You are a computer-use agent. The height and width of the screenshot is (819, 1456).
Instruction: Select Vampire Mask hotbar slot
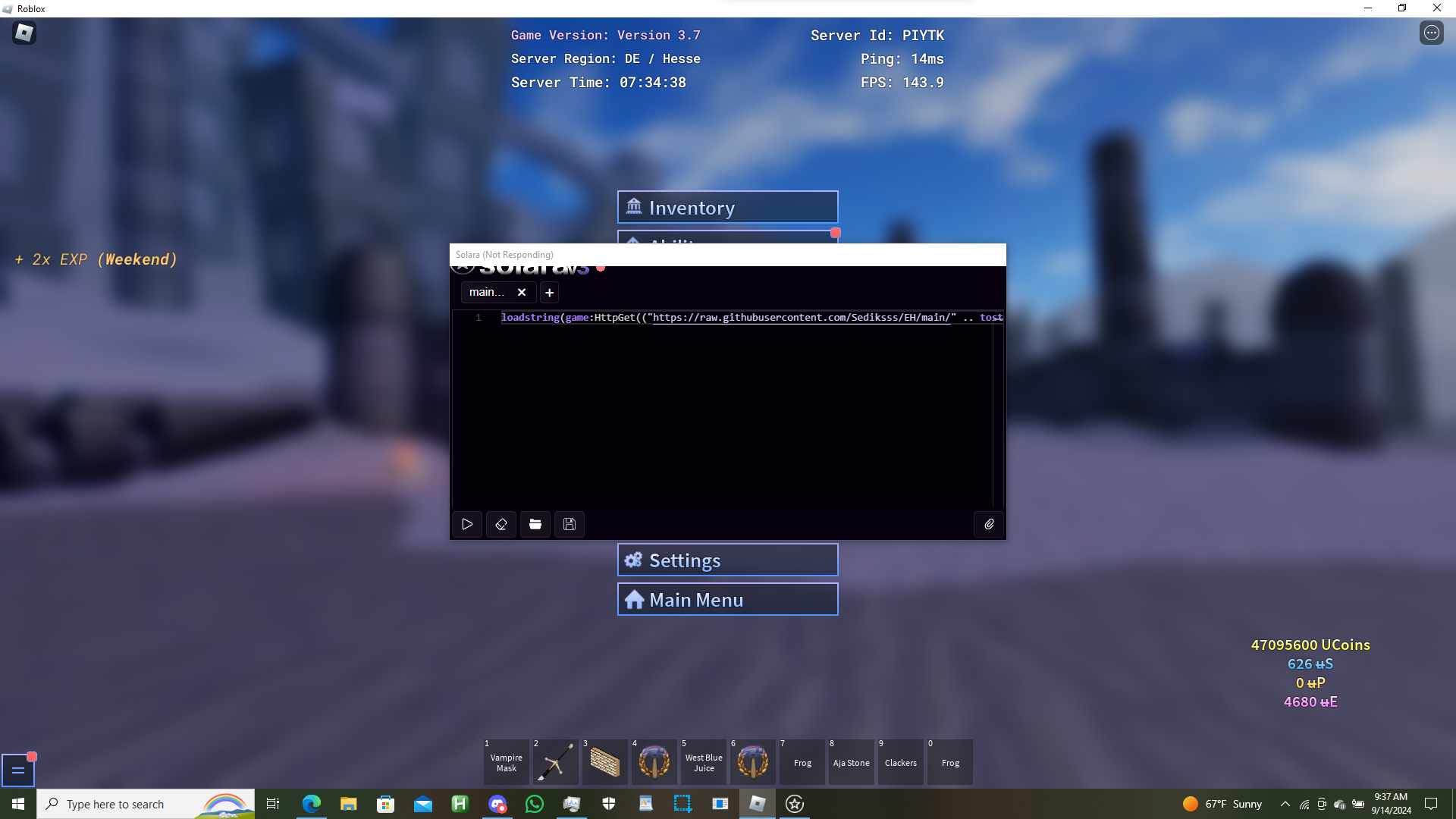[x=506, y=762]
